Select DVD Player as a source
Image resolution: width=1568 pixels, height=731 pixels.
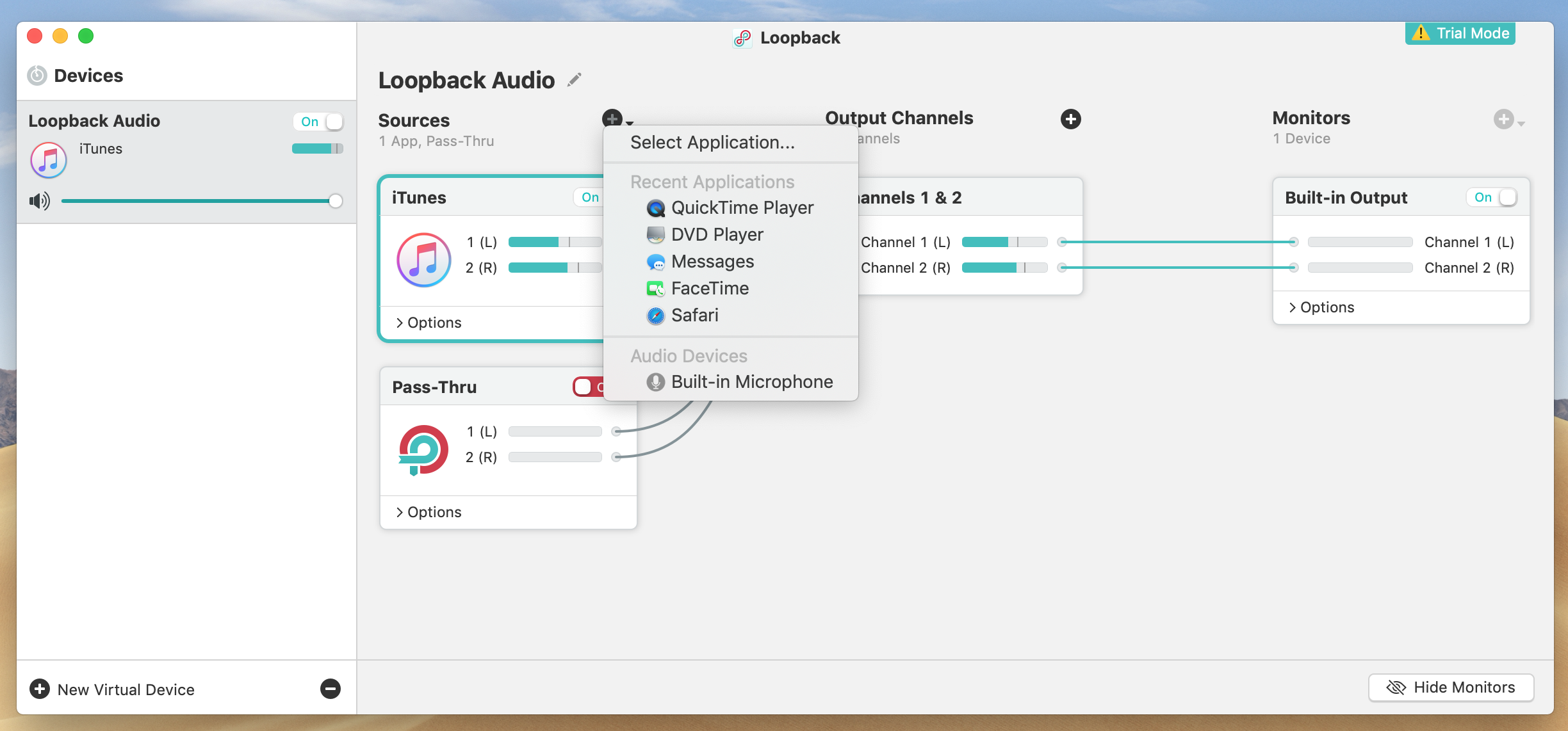pyautogui.click(x=731, y=235)
